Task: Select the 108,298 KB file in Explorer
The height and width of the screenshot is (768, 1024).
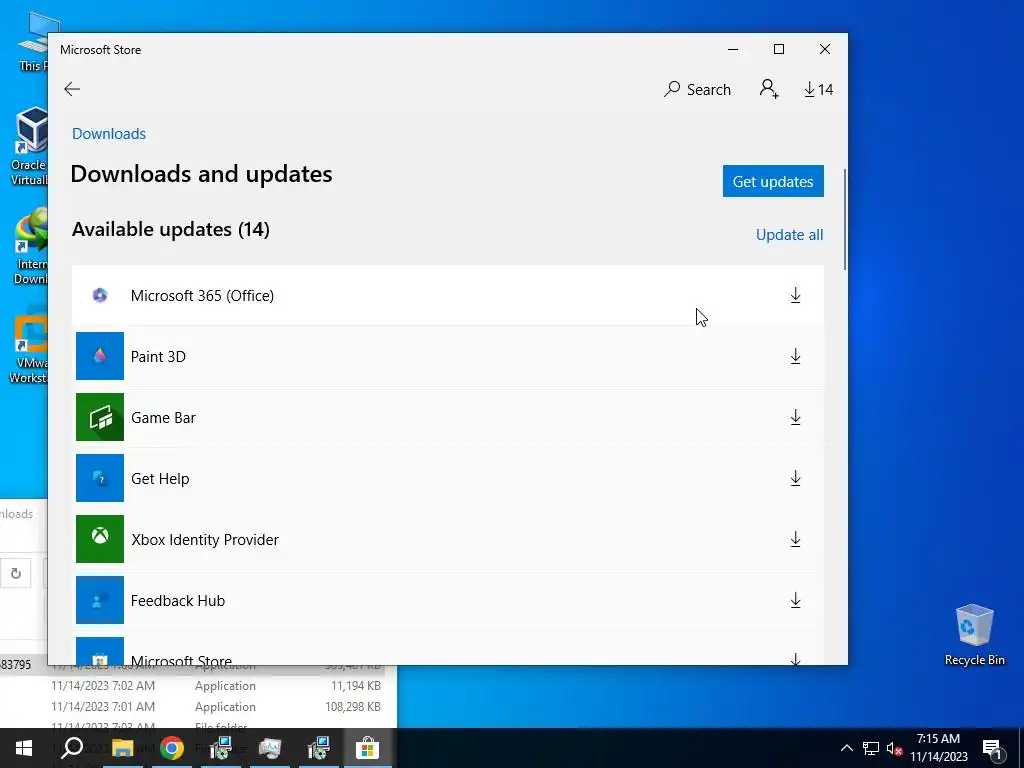Action: click(199, 707)
